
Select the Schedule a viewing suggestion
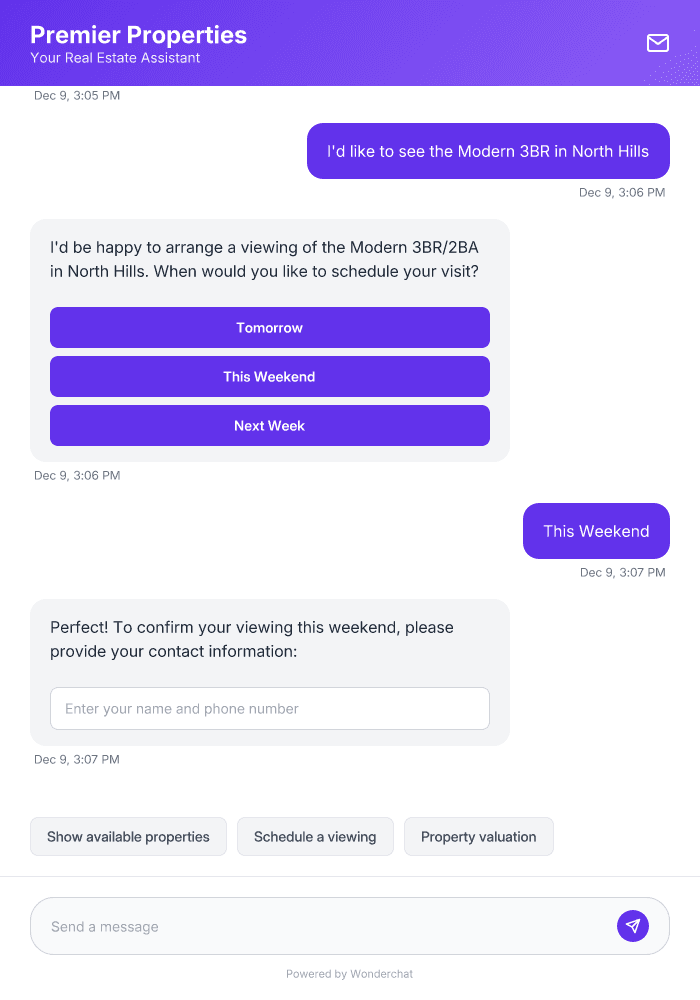(x=315, y=836)
